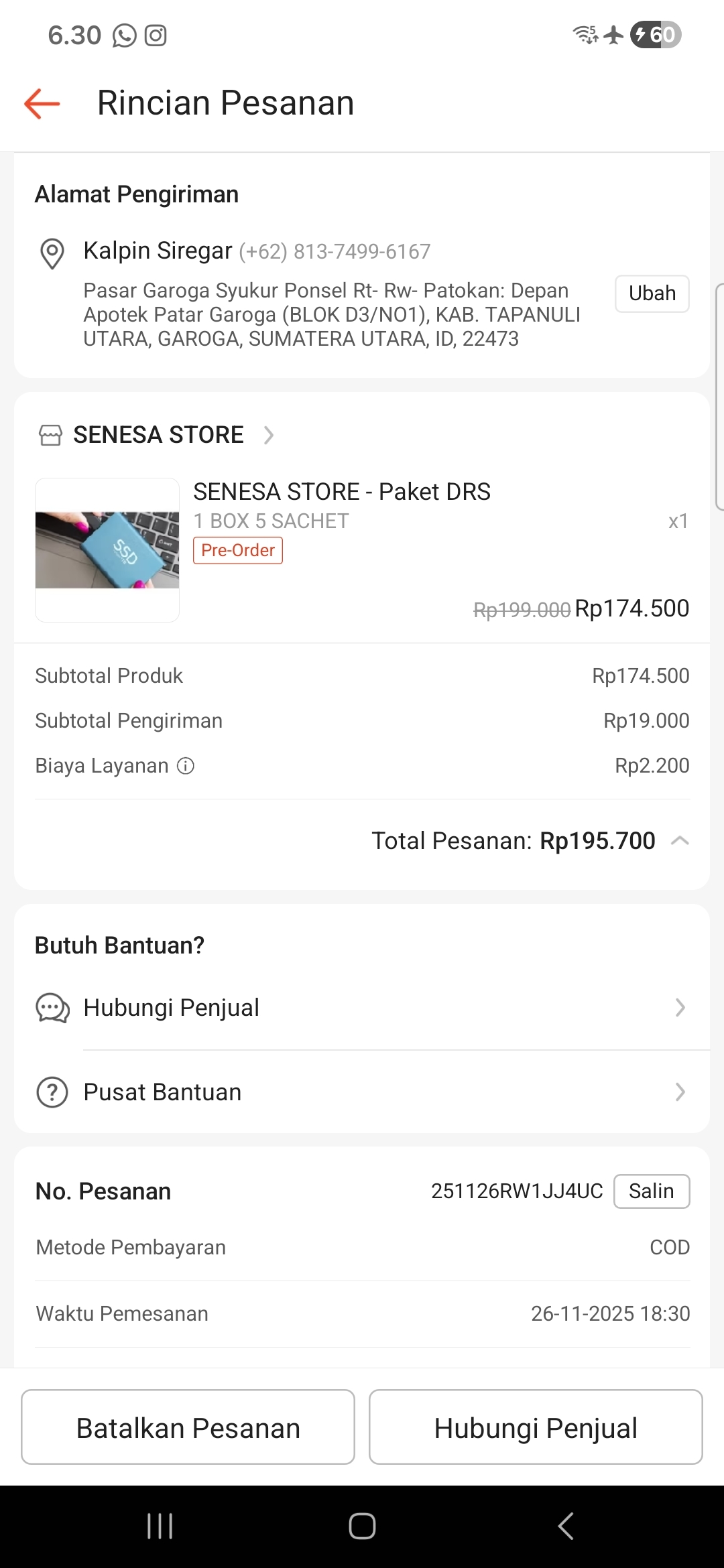Viewport: 724px width, 1568px height.
Task: Tap Ubah to change shipping address
Action: tap(652, 293)
